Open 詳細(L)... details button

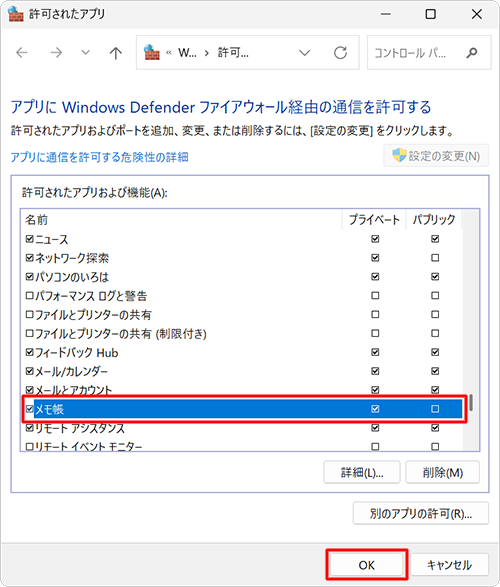tap(362, 472)
